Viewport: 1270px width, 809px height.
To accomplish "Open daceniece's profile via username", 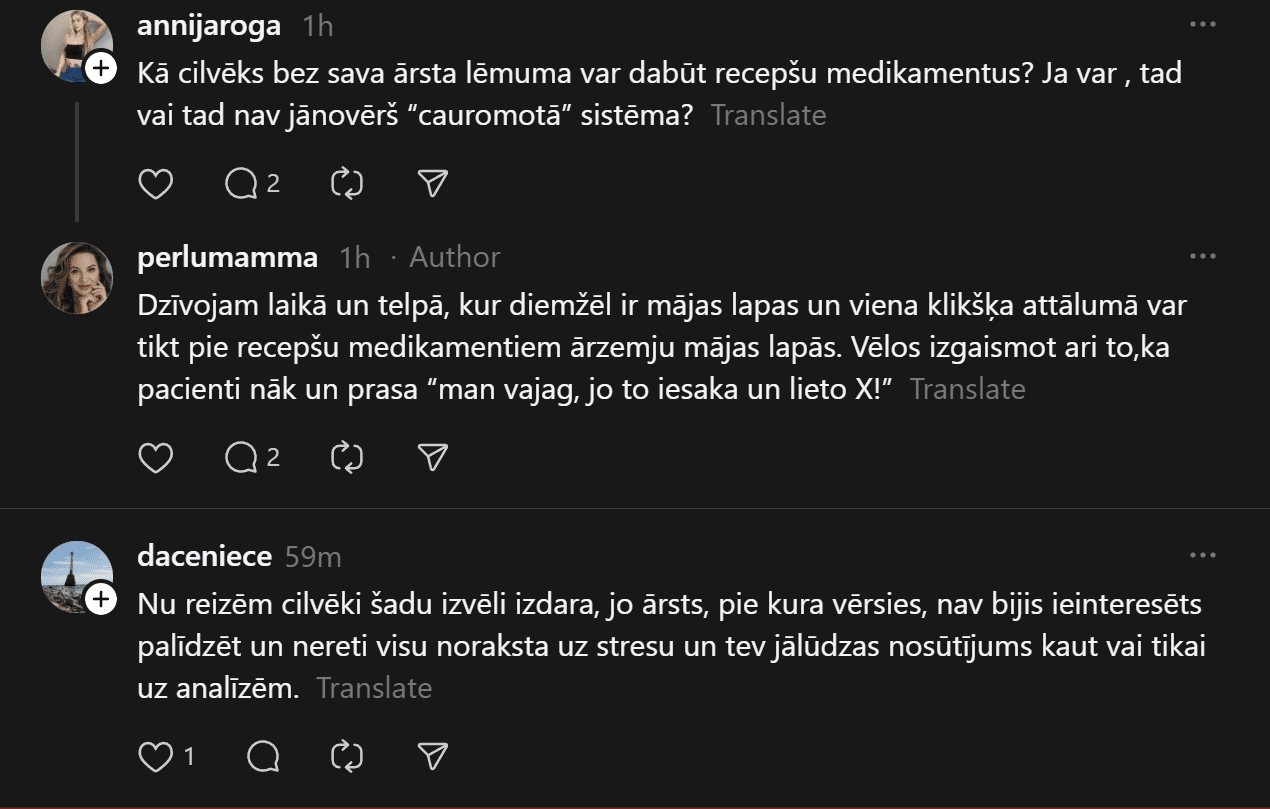I will 204,556.
